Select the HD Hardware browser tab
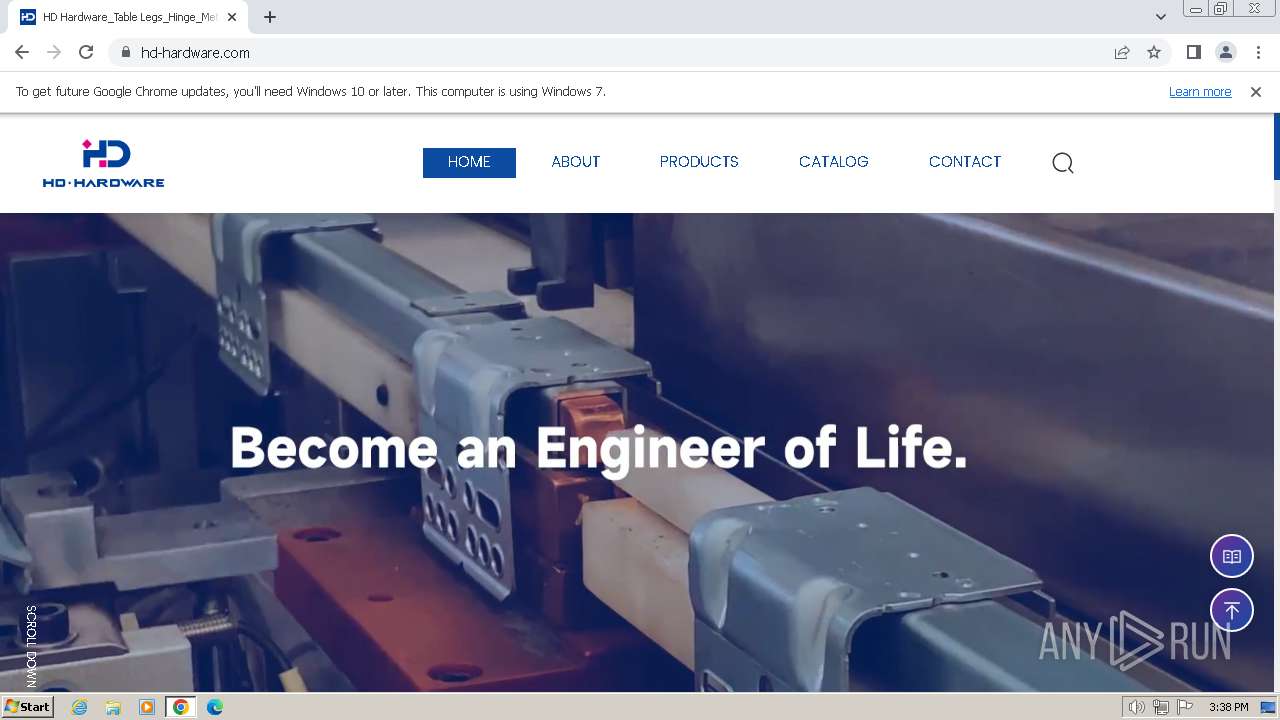Viewport: 1280px width, 720px height. point(130,17)
